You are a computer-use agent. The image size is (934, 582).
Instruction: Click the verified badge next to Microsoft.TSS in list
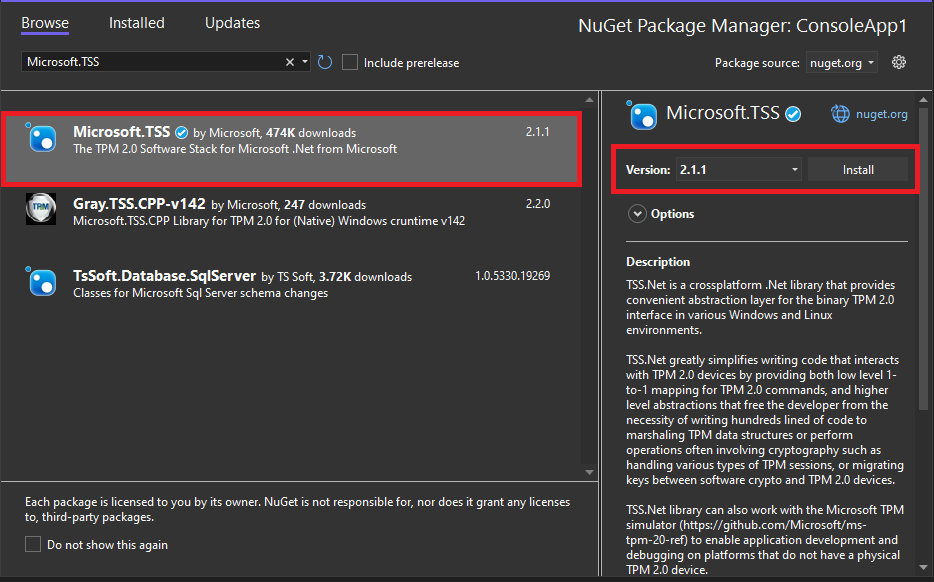[x=182, y=132]
